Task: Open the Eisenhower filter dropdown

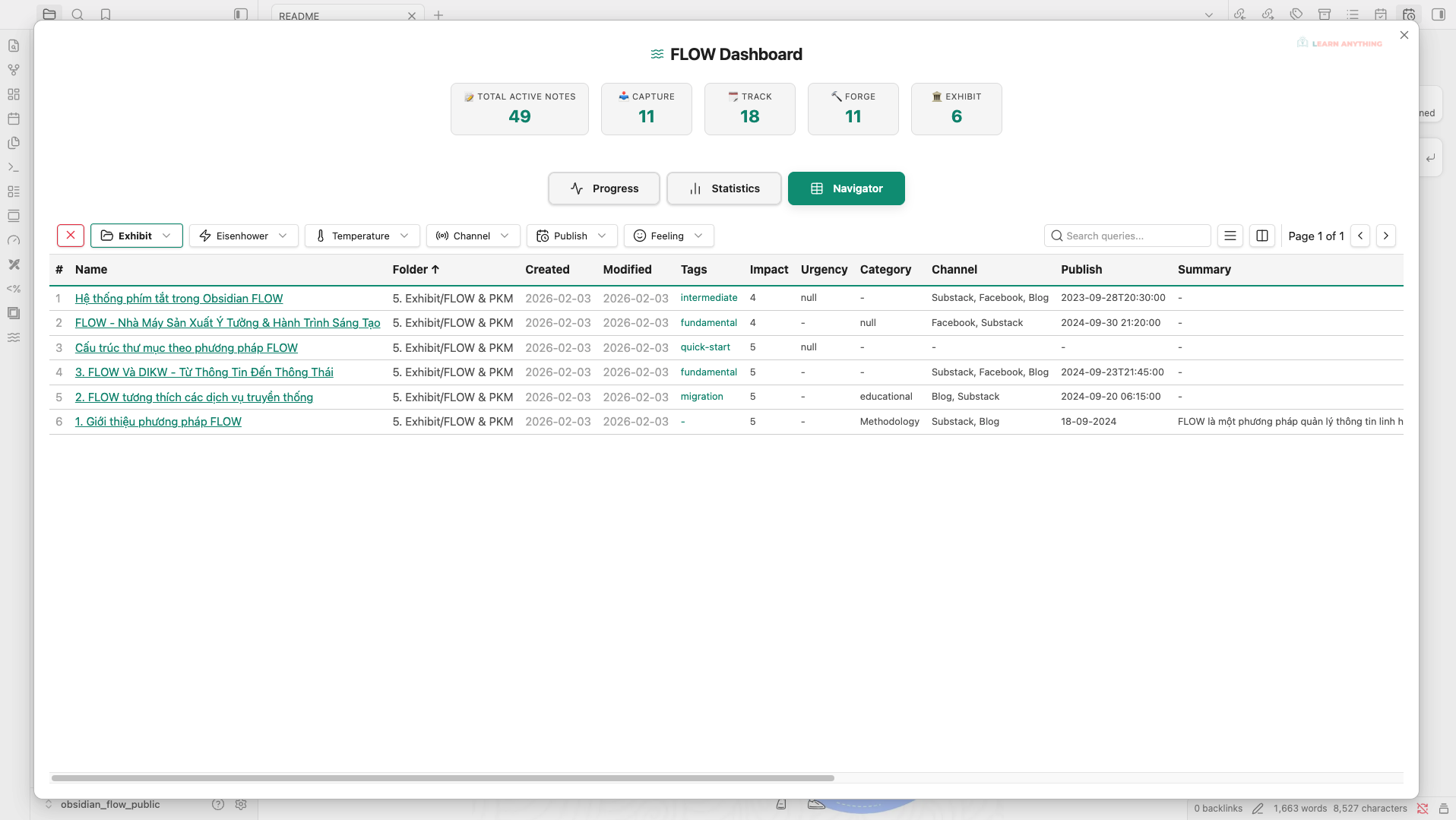Action: (244, 236)
